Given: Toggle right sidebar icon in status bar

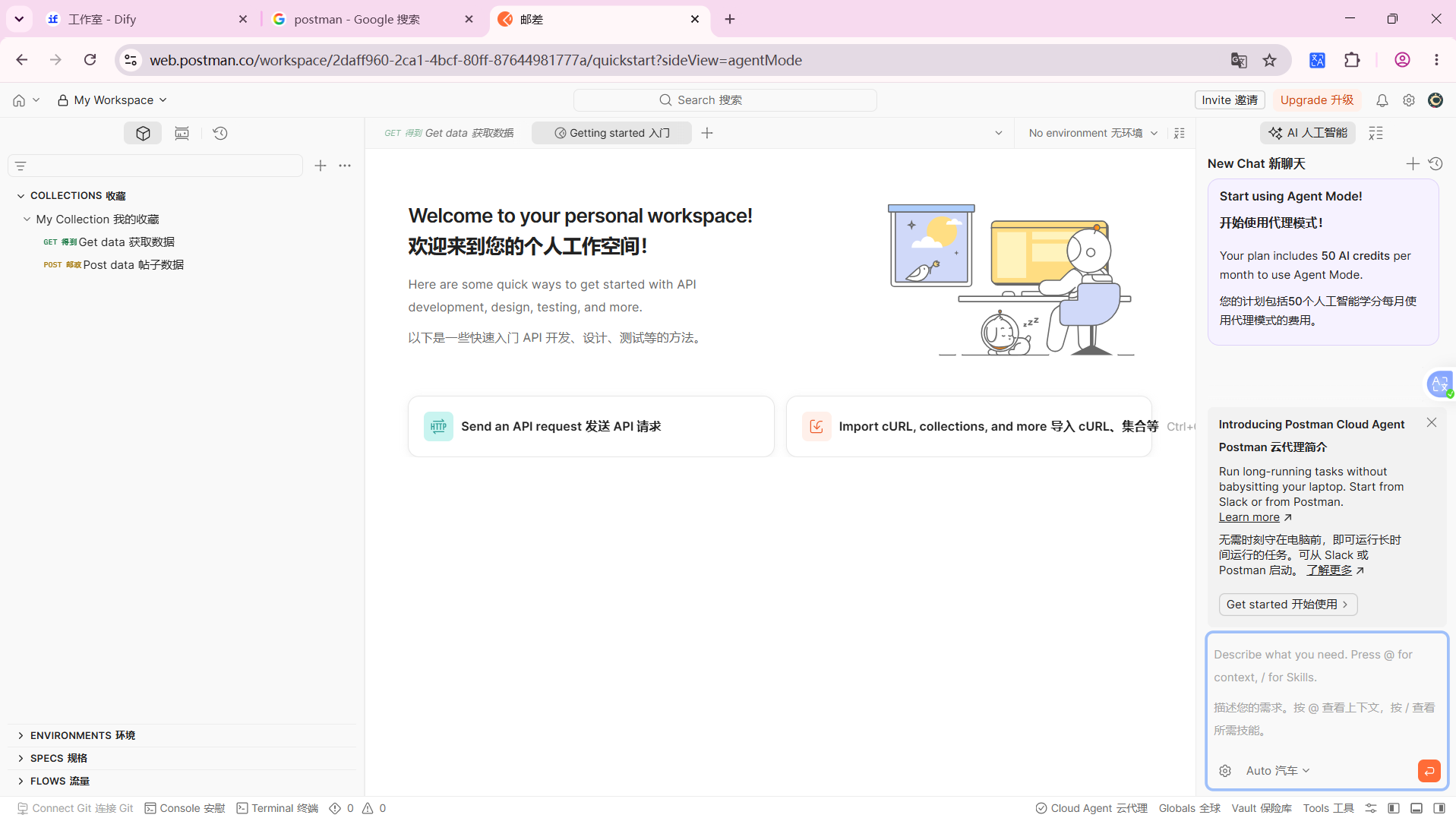Looking at the screenshot, I should click(x=1439, y=808).
